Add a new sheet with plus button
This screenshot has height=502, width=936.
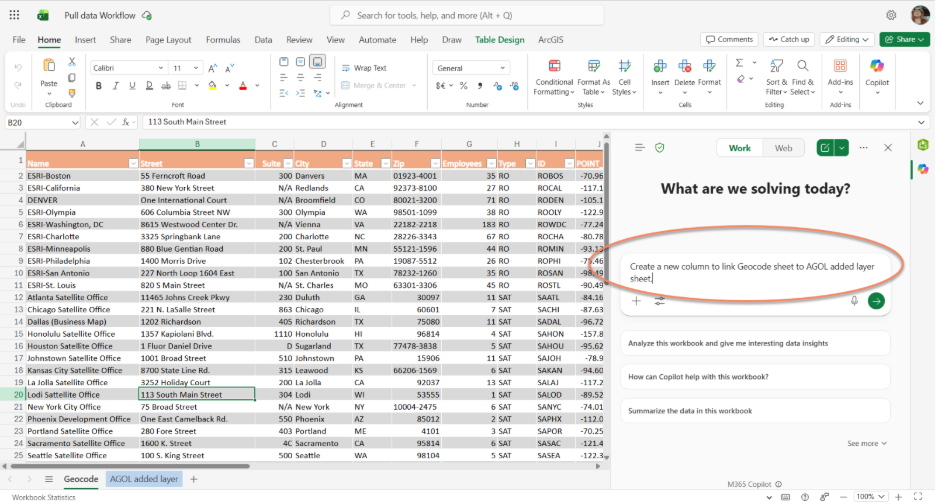pyautogui.click(x=193, y=479)
